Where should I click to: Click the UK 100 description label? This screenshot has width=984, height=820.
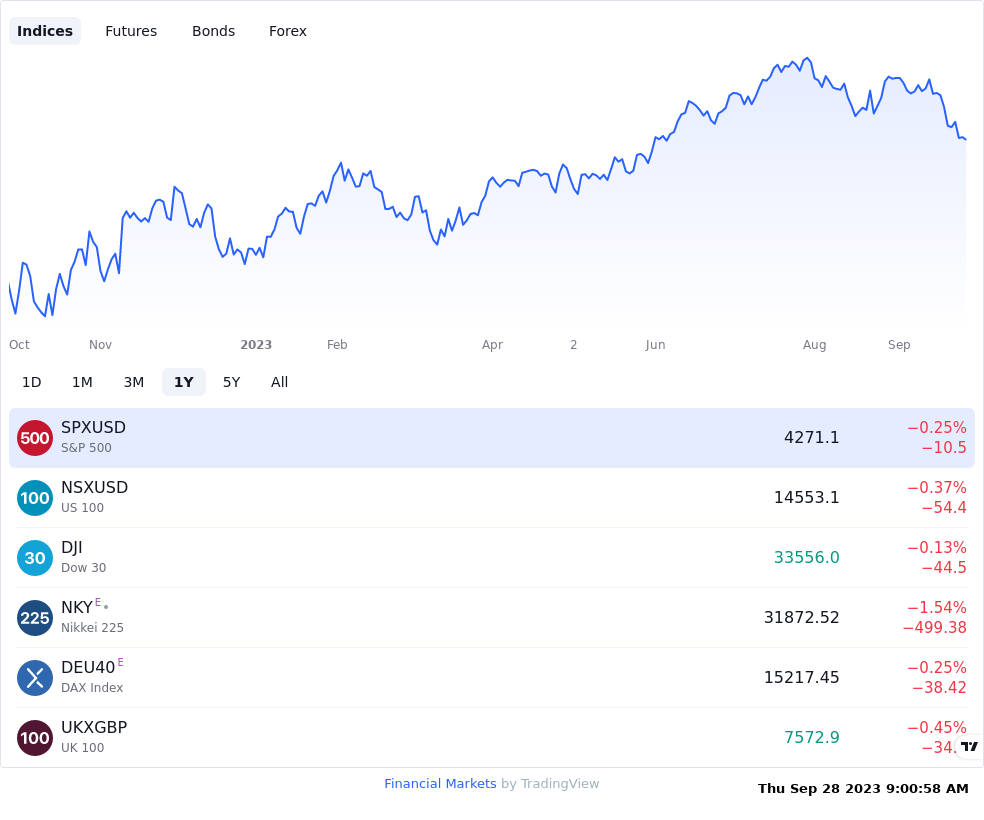pos(82,748)
